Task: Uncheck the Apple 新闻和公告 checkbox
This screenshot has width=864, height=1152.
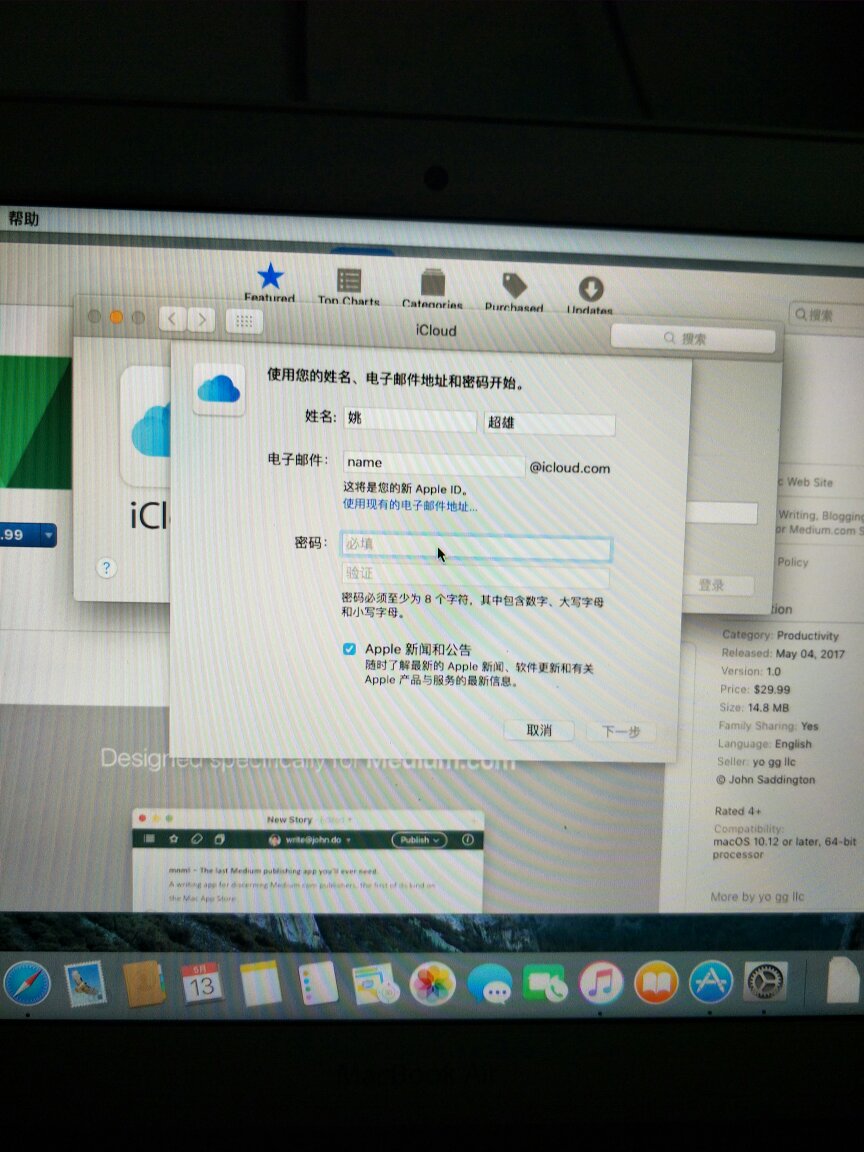Action: [x=349, y=648]
